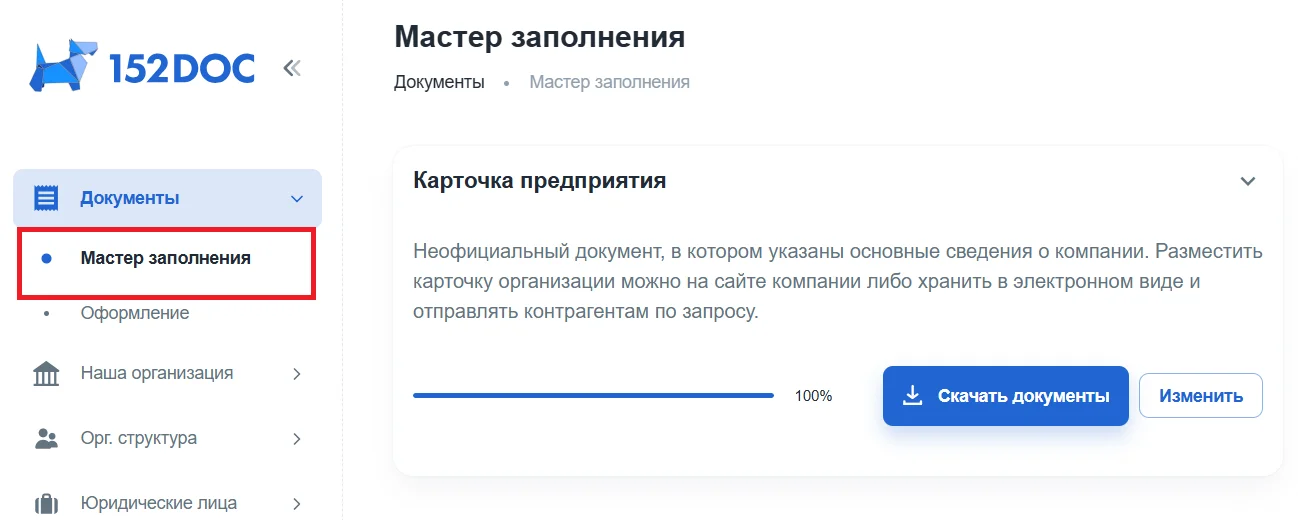Collapse the Карточка предприятия card chevron
Screen dimensions: 1298x520
click(1247, 181)
